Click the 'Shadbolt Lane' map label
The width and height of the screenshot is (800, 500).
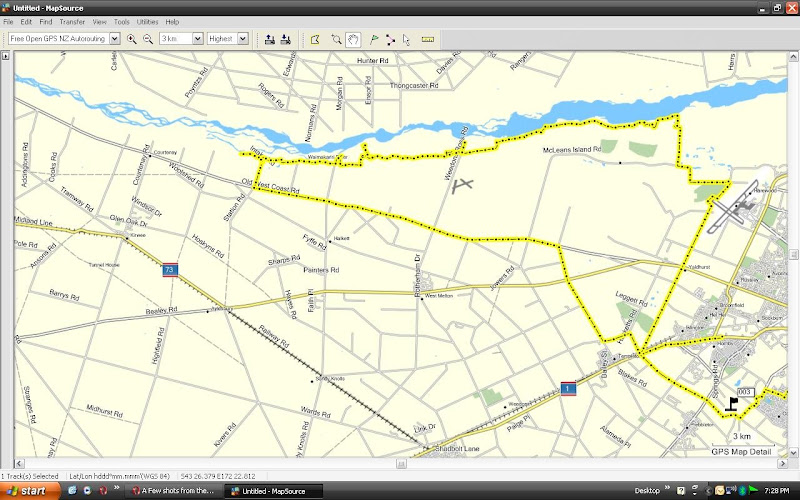(x=457, y=448)
